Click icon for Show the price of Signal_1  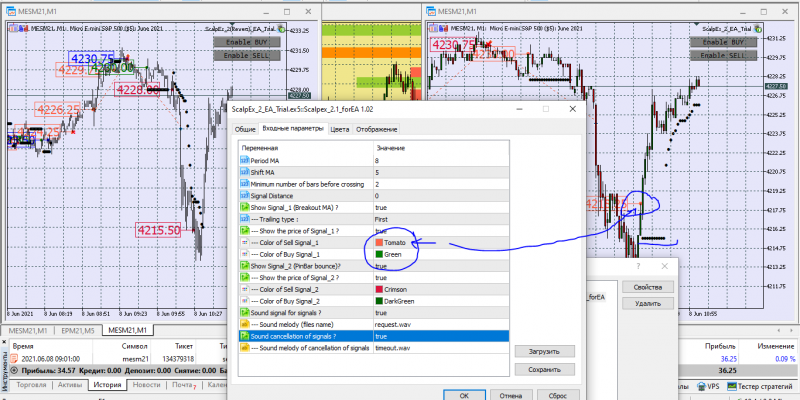tap(244, 231)
